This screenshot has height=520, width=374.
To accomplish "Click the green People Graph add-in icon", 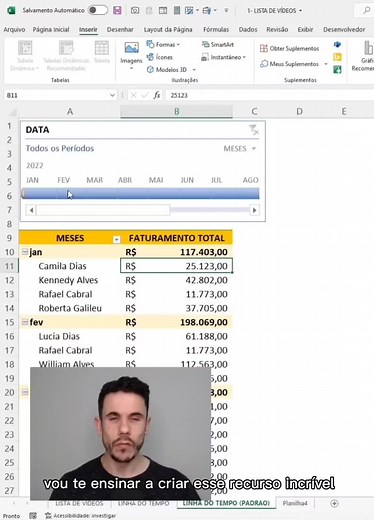I will [337, 70].
